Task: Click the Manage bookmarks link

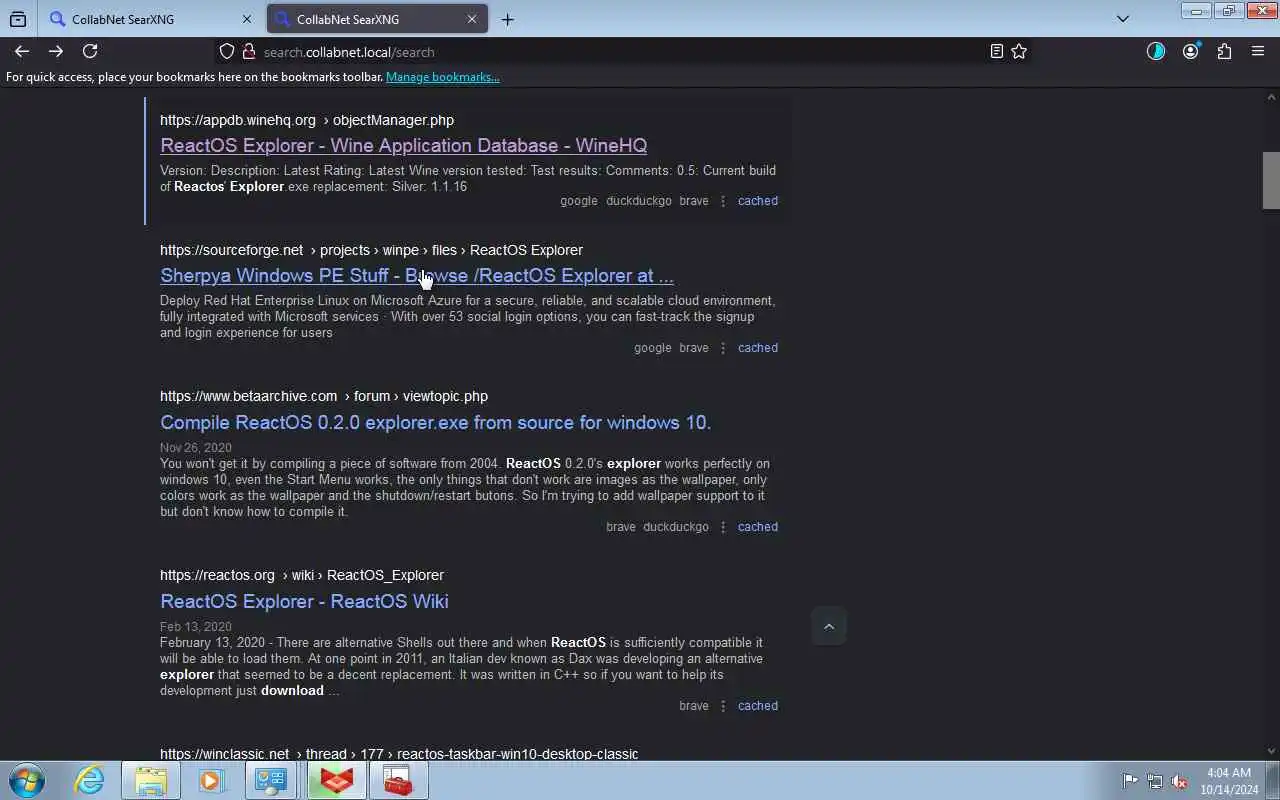Action: click(x=442, y=77)
